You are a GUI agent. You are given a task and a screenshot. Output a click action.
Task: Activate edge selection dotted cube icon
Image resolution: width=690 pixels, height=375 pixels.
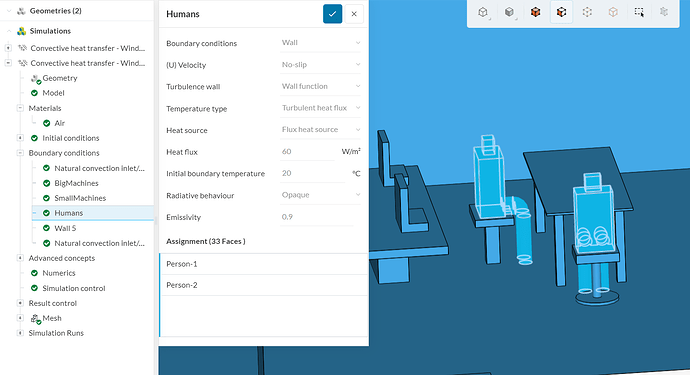[x=587, y=12]
